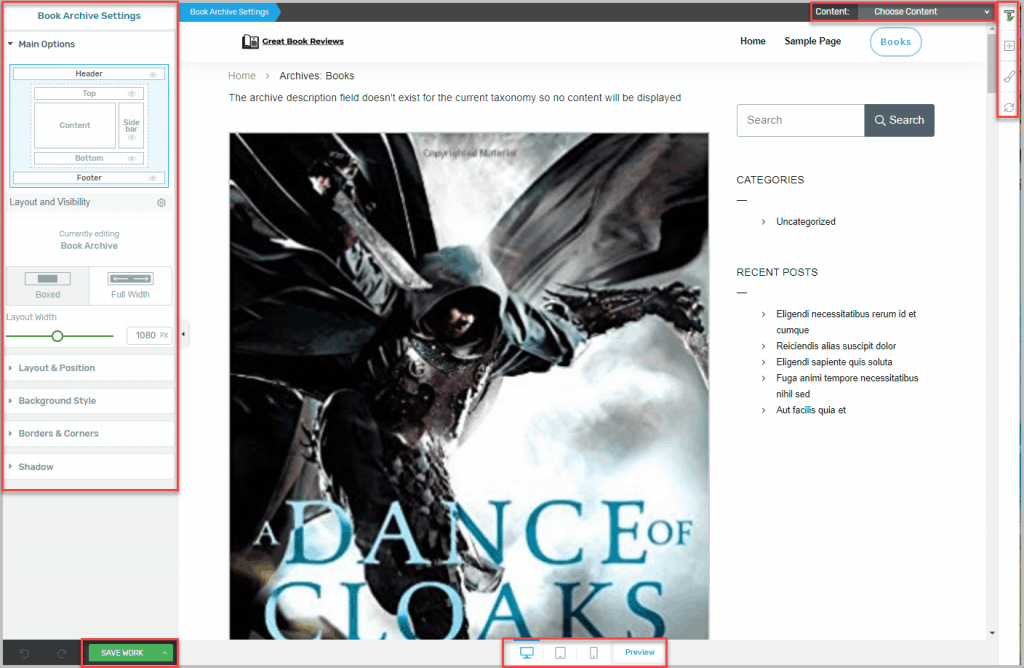Expand the Borders & Corners section
Image resolution: width=1024 pixels, height=668 pixels.
point(58,434)
